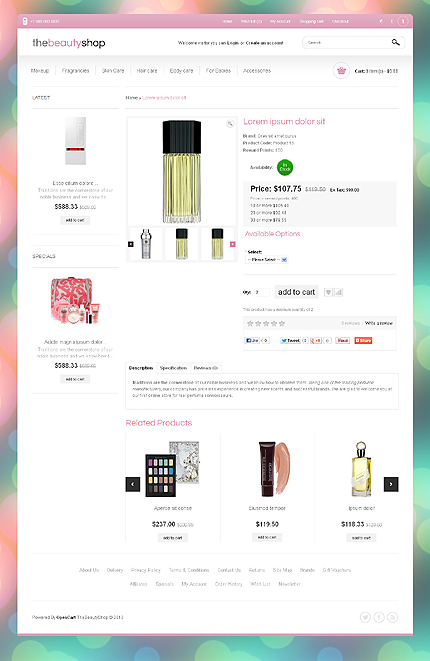Expand the Please Select options dropdown

(x=266, y=260)
